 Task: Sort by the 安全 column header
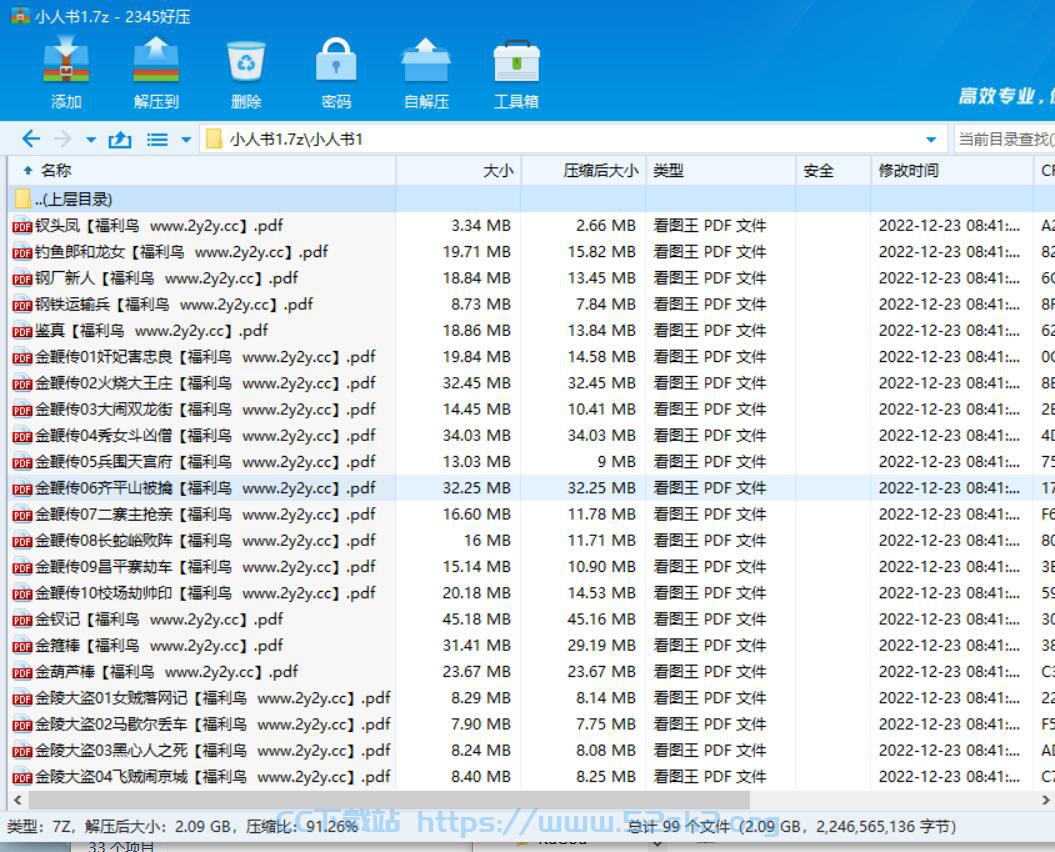pyautogui.click(x=834, y=170)
